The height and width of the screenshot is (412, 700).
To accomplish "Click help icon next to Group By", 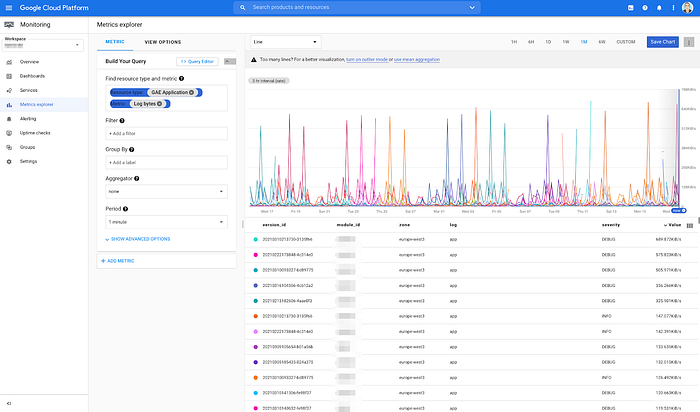I will [x=132, y=150].
